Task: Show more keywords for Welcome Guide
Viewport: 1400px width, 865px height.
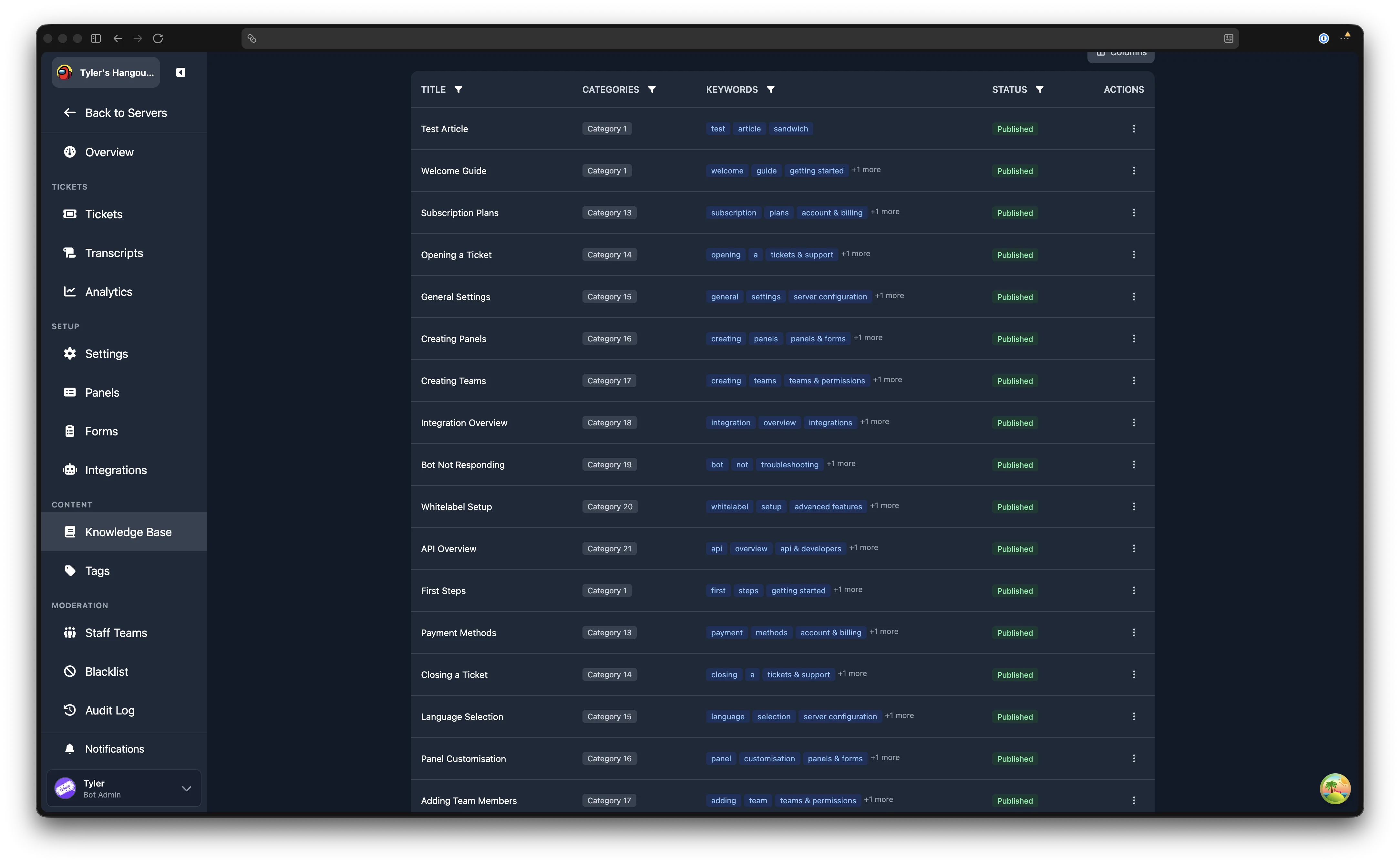Action: 866,170
